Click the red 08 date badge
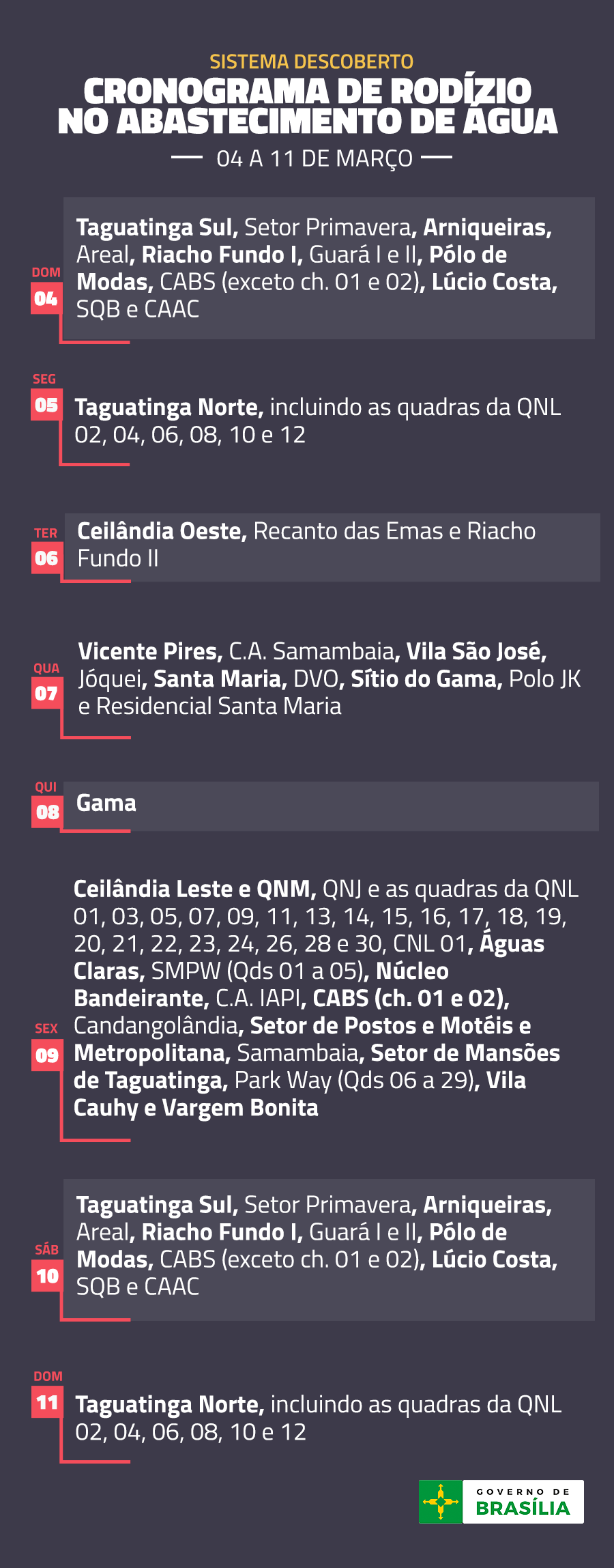 [x=47, y=812]
